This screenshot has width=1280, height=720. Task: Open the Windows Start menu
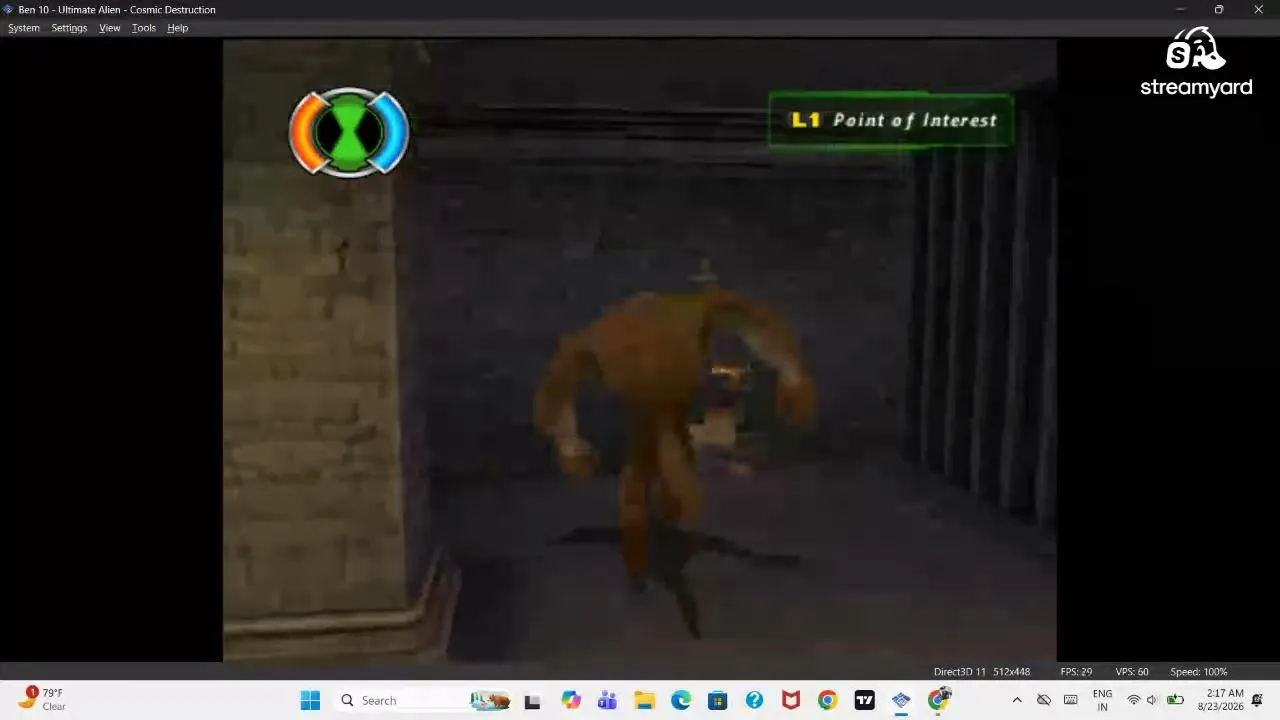point(310,701)
